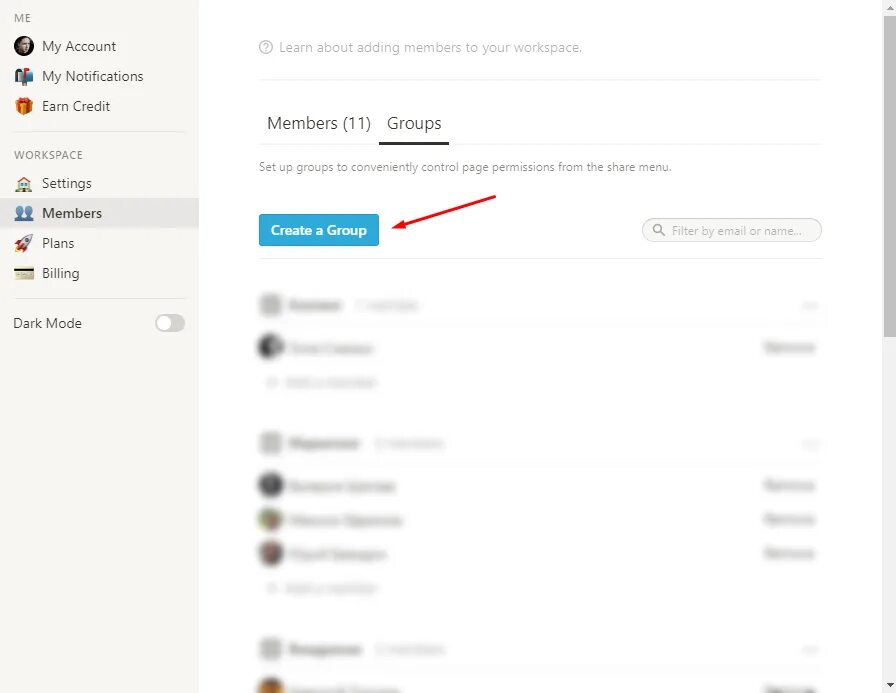
Task: Toggle Dark Mode switch on
Action: click(x=170, y=323)
